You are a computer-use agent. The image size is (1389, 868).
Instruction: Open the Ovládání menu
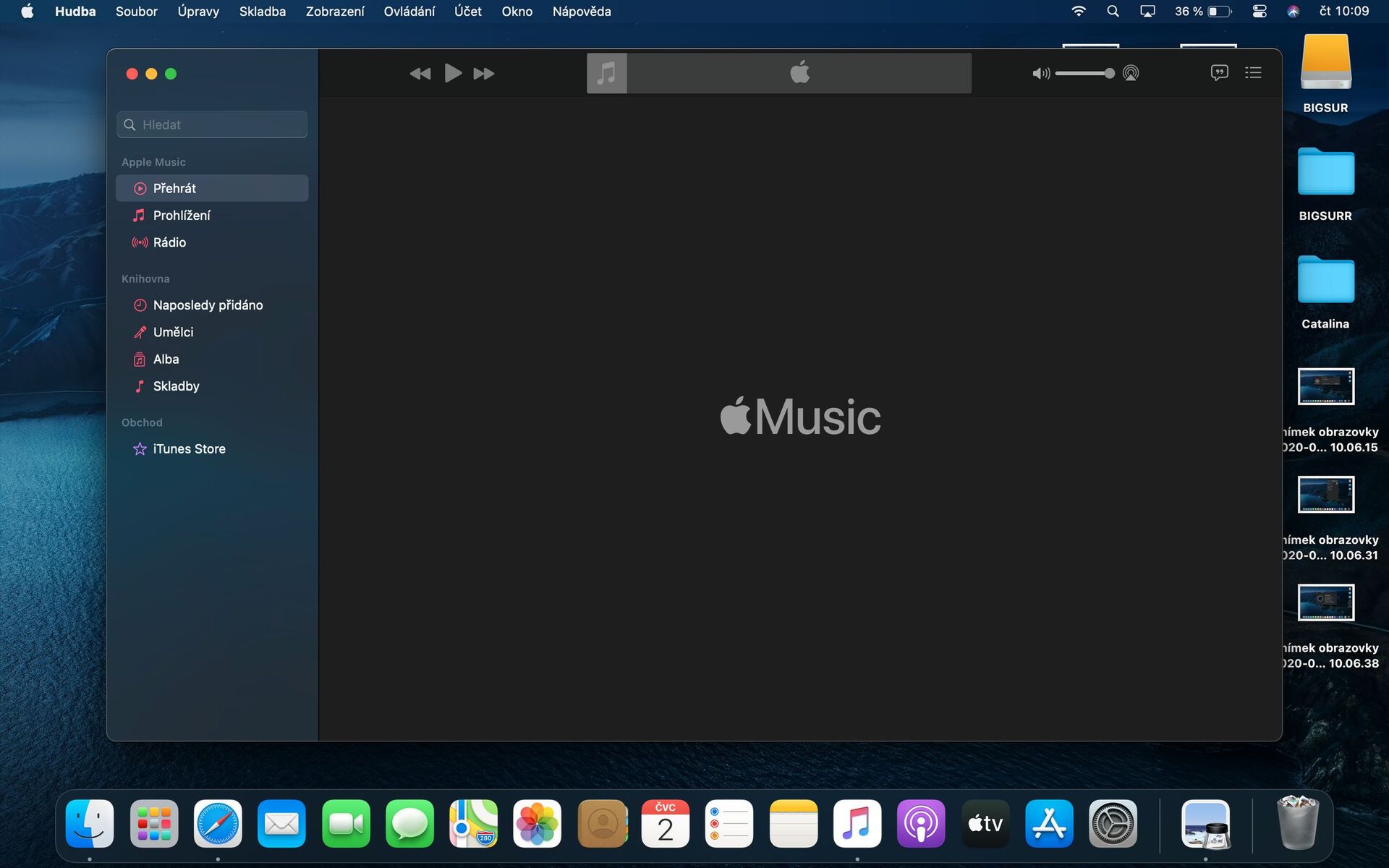pyautogui.click(x=409, y=12)
